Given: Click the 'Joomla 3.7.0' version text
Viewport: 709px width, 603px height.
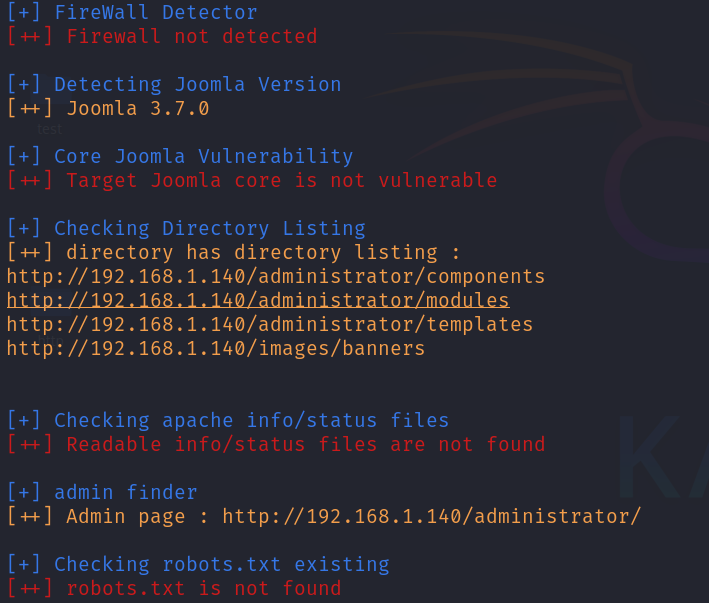Looking at the screenshot, I should [138, 108].
